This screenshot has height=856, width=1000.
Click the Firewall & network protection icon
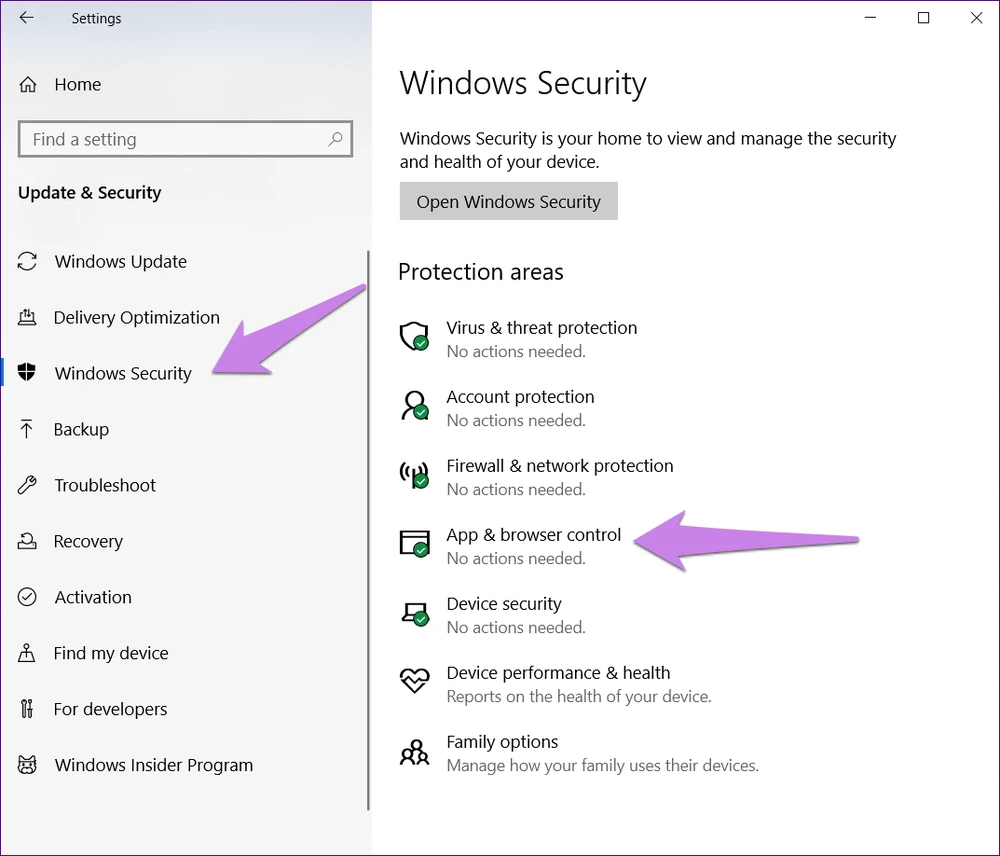click(414, 474)
